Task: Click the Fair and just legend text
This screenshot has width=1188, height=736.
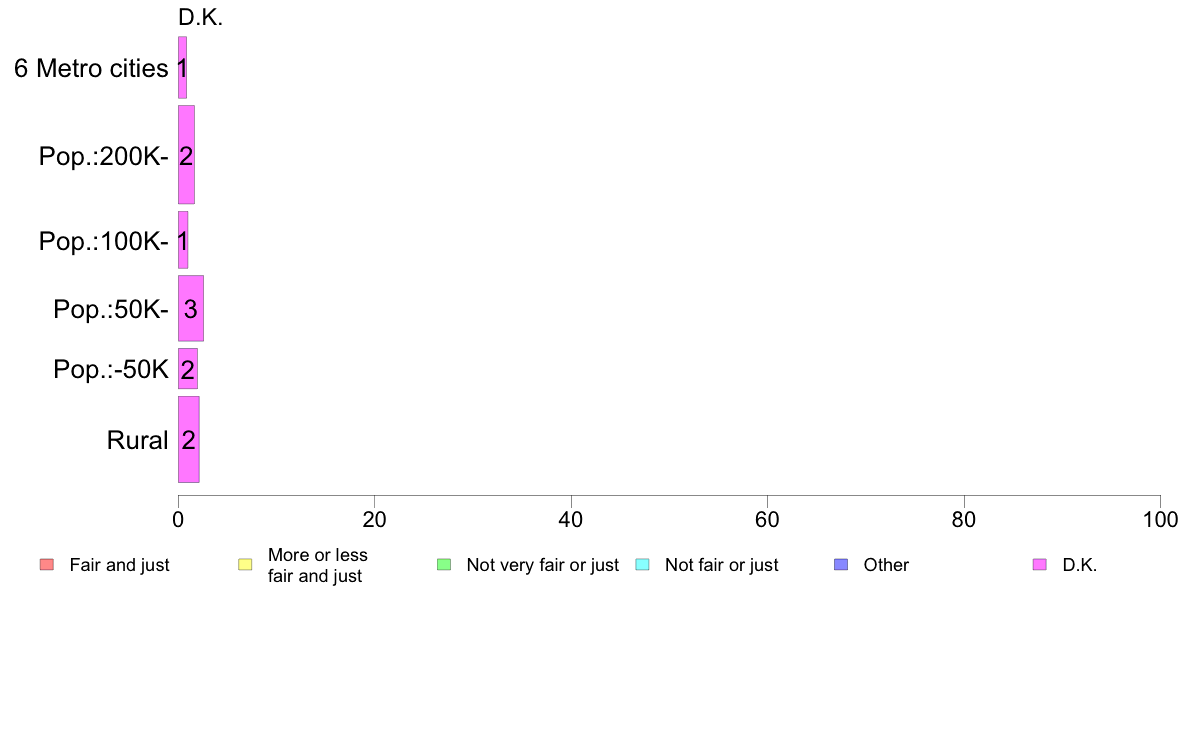Action: [120, 565]
